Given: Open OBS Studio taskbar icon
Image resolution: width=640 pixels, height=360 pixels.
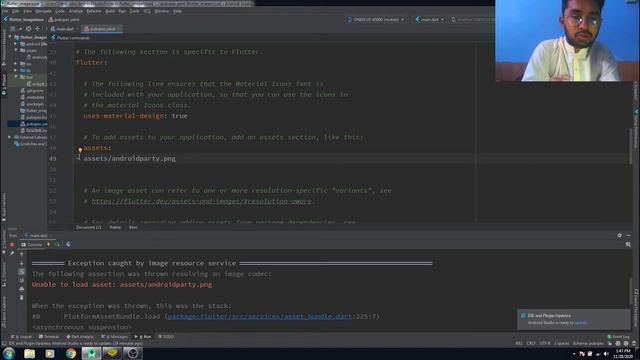Looking at the screenshot, I should pyautogui.click(x=133, y=353).
